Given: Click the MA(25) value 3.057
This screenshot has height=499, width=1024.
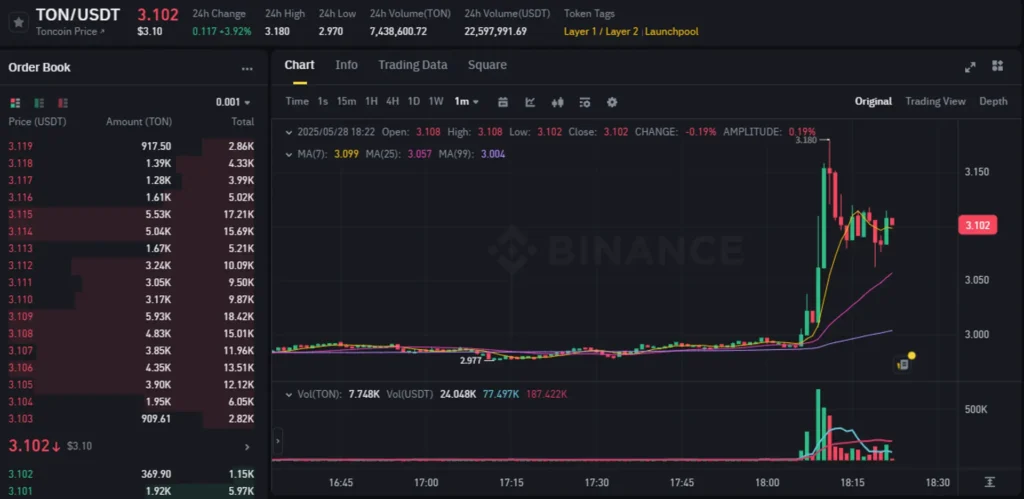Looking at the screenshot, I should pos(419,154).
